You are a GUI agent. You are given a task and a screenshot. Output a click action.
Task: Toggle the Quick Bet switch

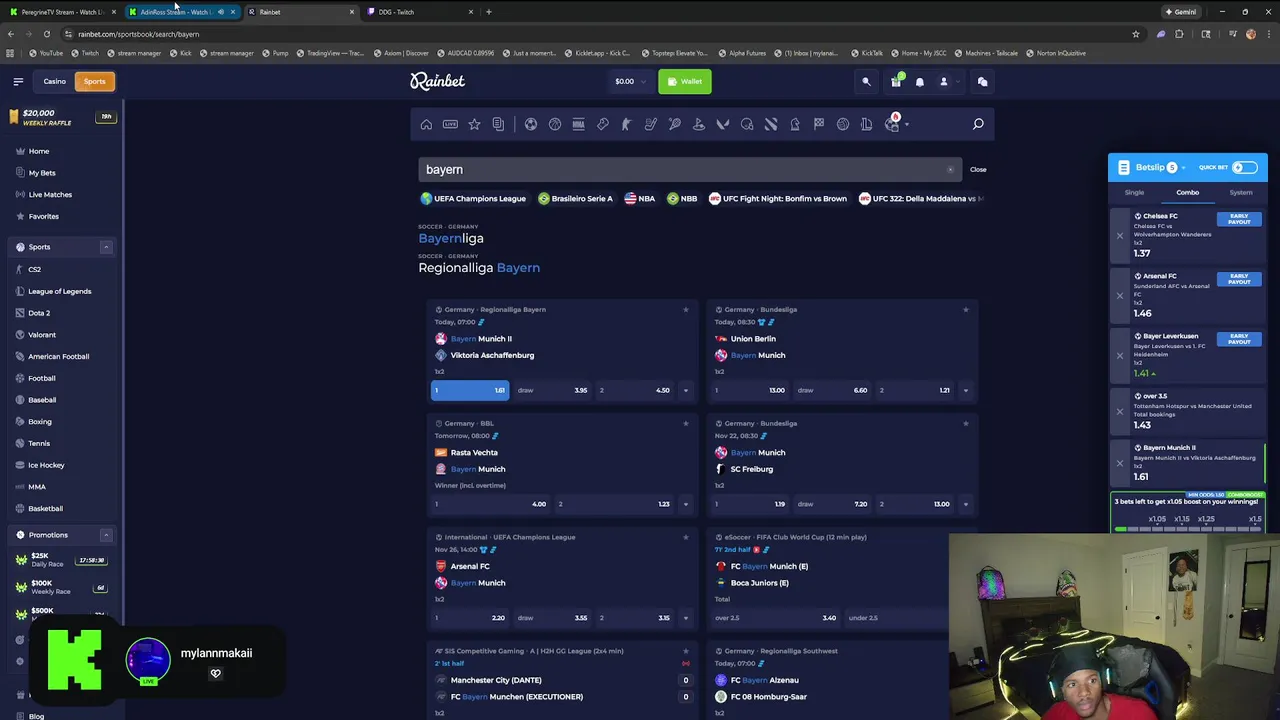point(1244,167)
